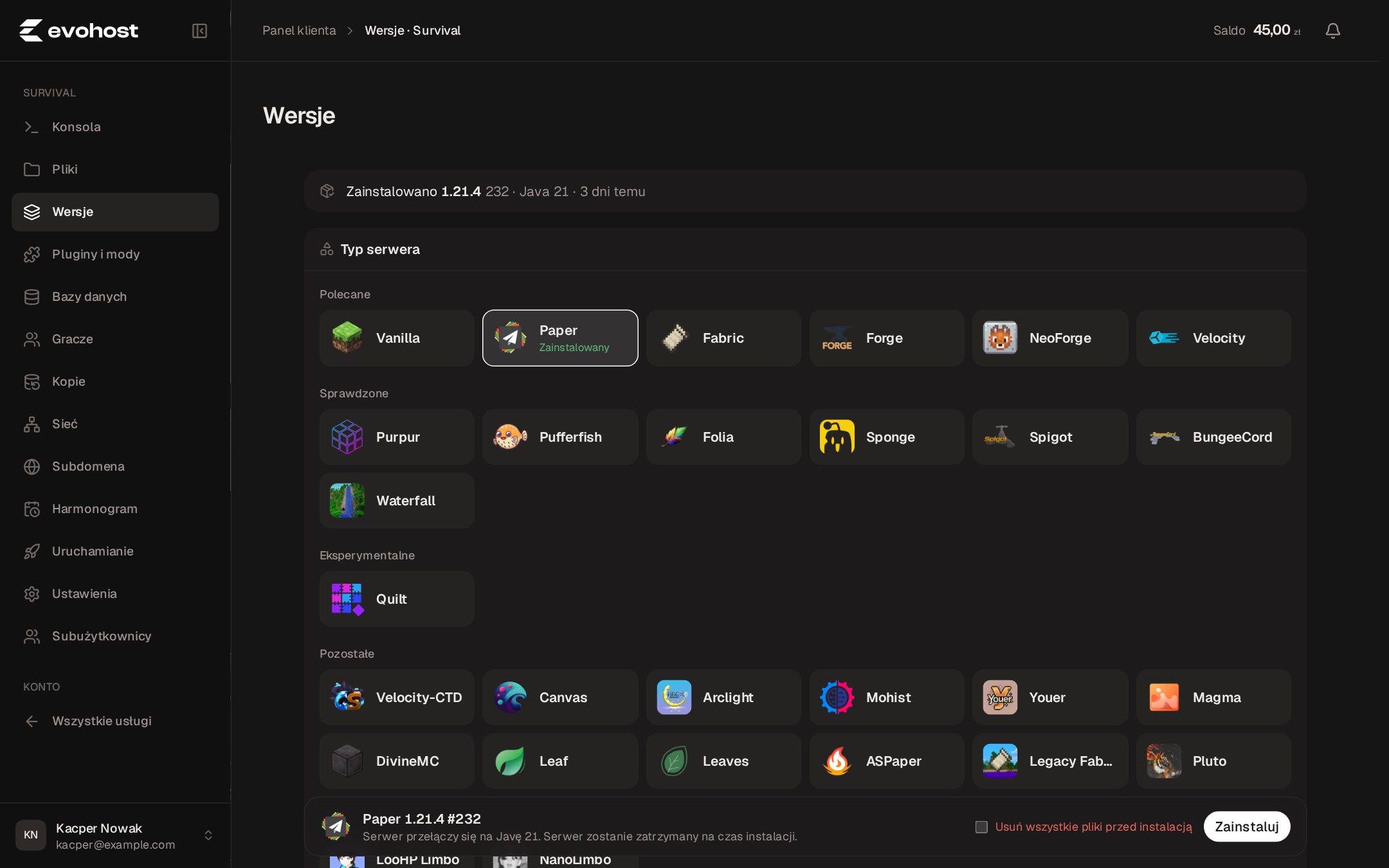Select the Folia feather icon
Image resolution: width=1389 pixels, height=868 pixels.
674,437
